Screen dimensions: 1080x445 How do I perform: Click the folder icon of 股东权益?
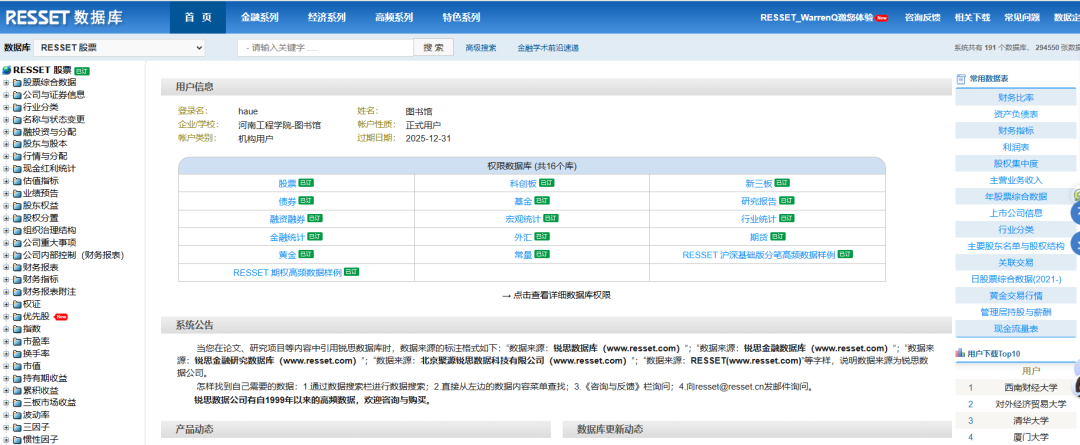coord(17,206)
